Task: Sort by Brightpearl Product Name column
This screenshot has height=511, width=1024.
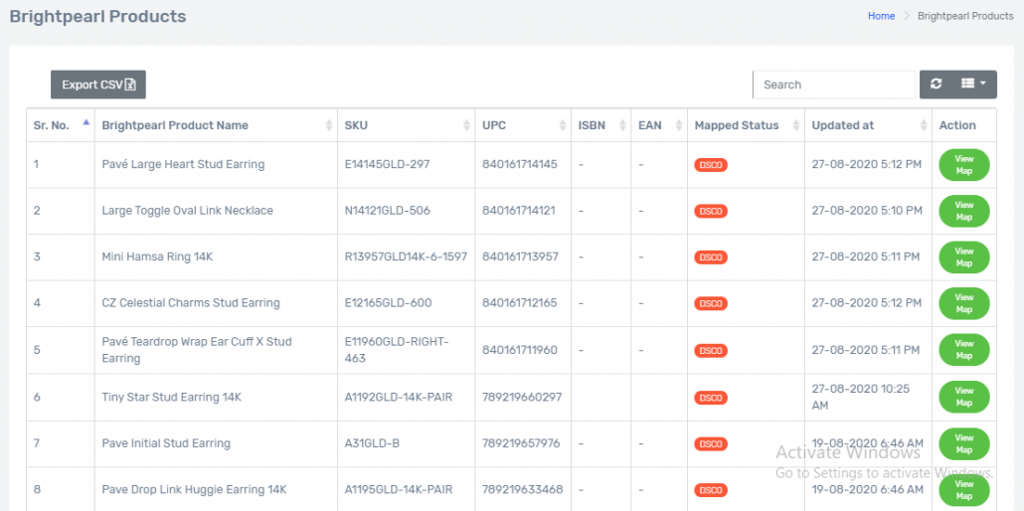Action: click(216, 125)
